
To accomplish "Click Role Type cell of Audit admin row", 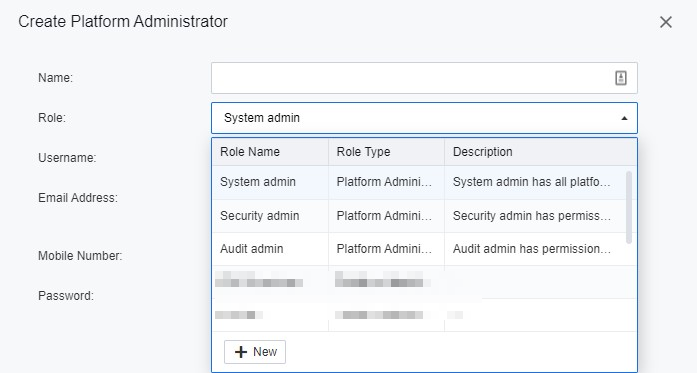I will 386,249.
